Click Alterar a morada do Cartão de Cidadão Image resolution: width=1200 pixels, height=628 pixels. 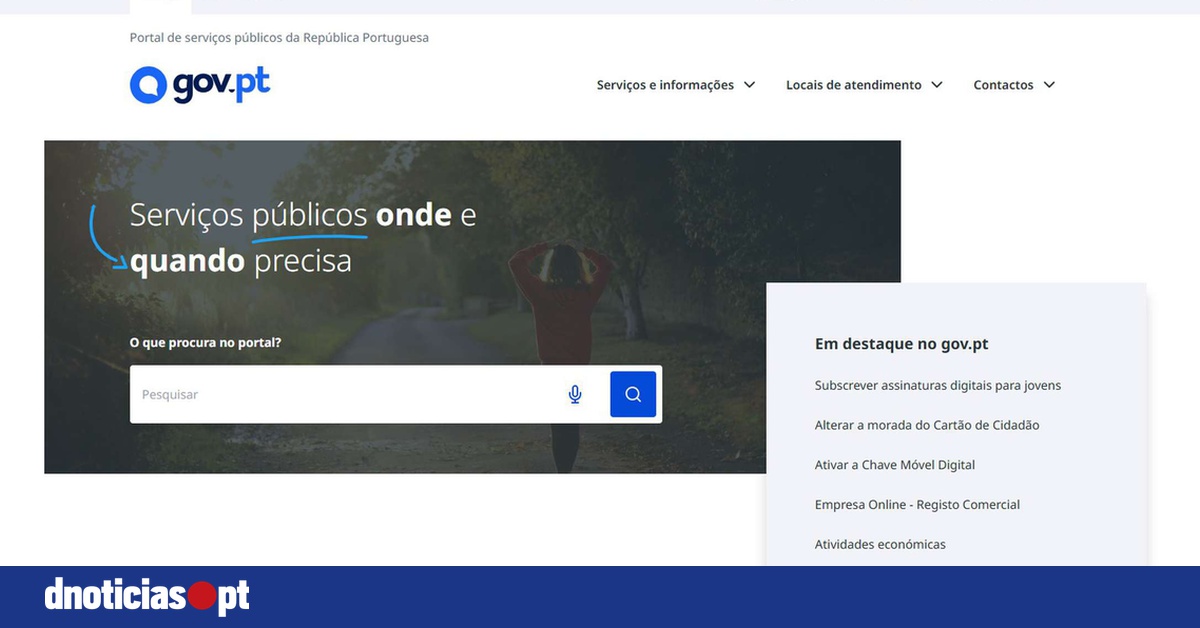tap(927, 425)
